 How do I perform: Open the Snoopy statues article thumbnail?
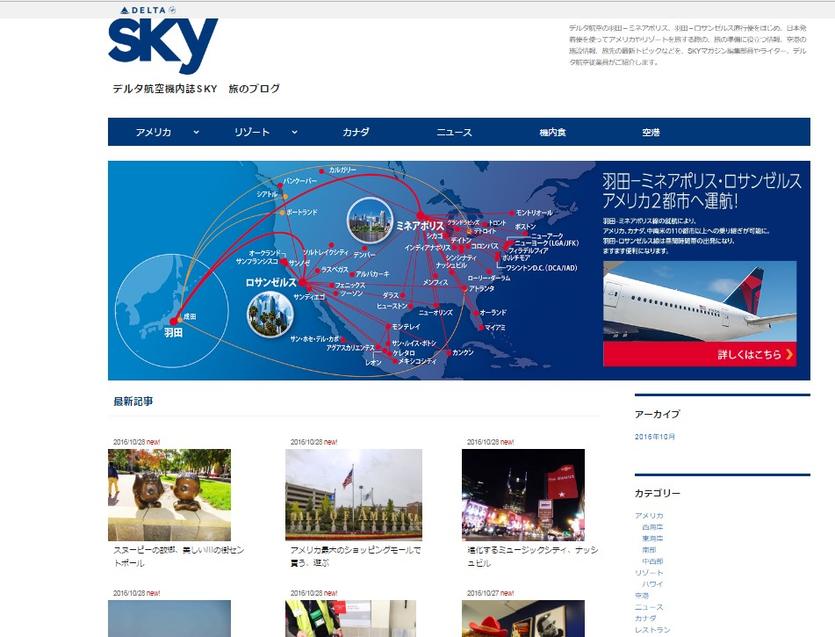click(x=169, y=494)
